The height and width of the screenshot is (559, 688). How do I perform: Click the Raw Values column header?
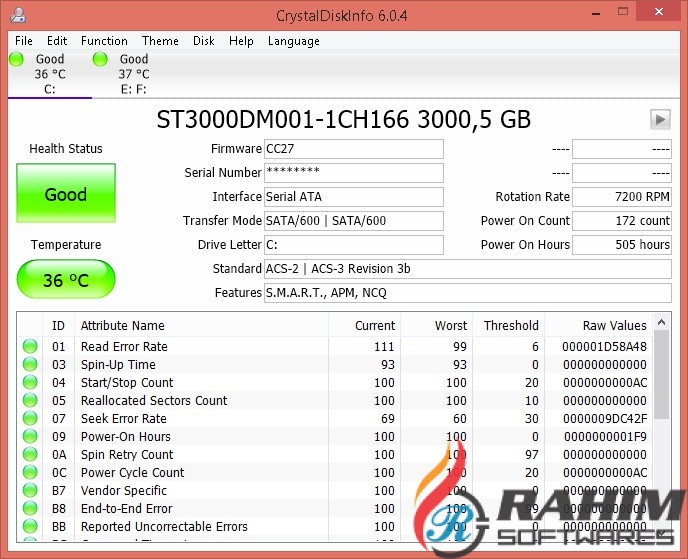click(x=614, y=325)
